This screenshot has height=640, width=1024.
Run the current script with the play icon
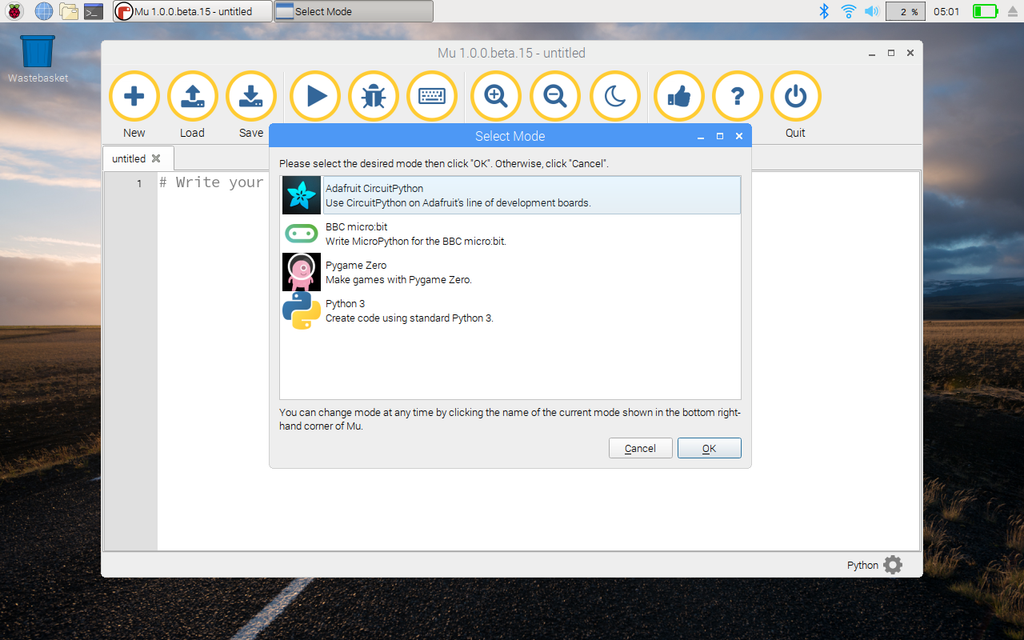point(314,96)
